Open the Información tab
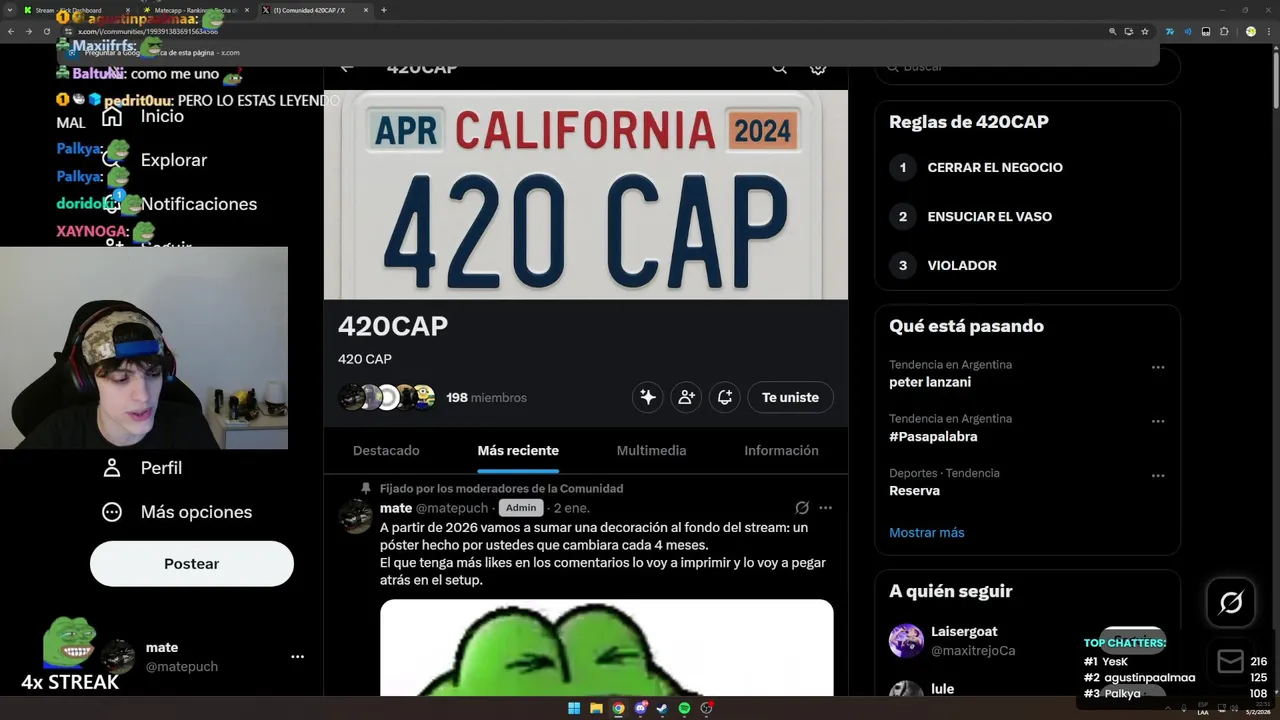1280x720 pixels. [x=781, y=451]
